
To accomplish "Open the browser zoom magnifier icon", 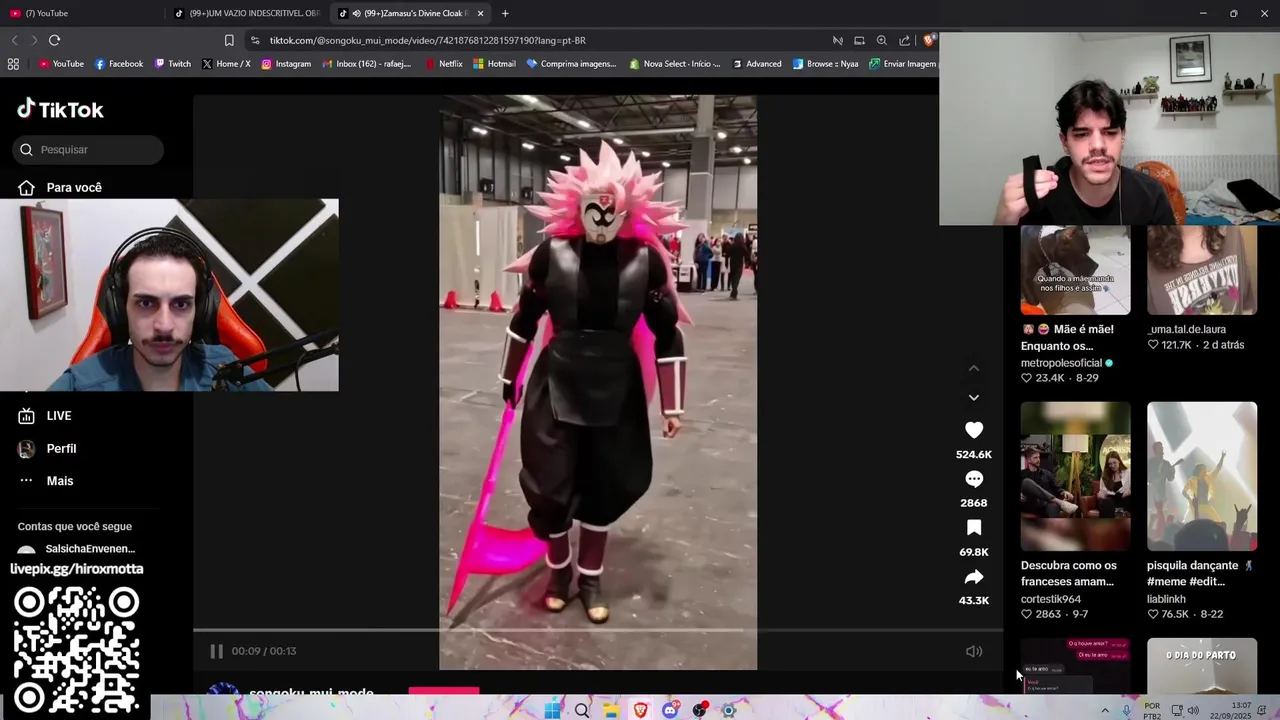I will (881, 40).
